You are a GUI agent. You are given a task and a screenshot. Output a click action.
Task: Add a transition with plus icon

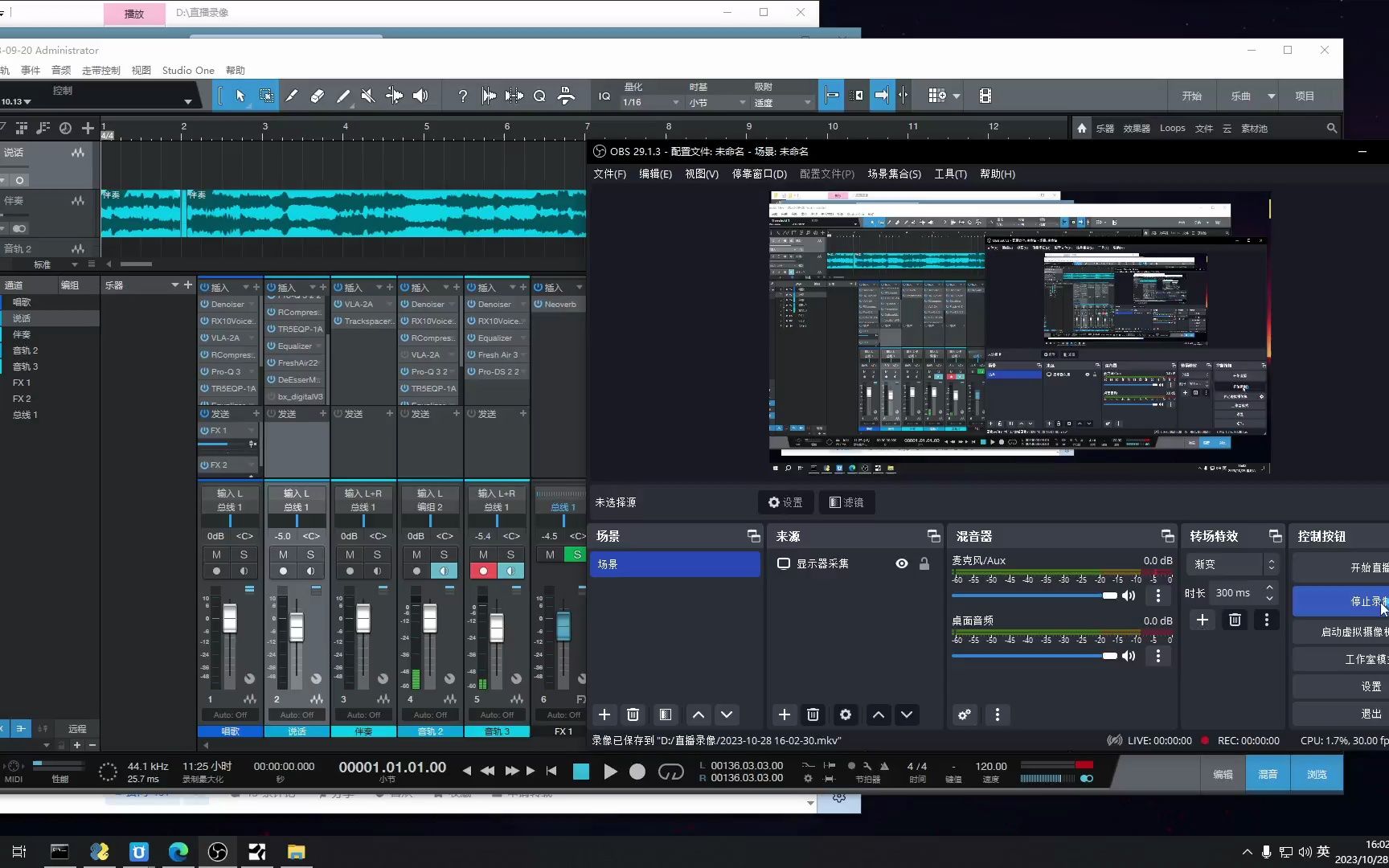point(1203,620)
